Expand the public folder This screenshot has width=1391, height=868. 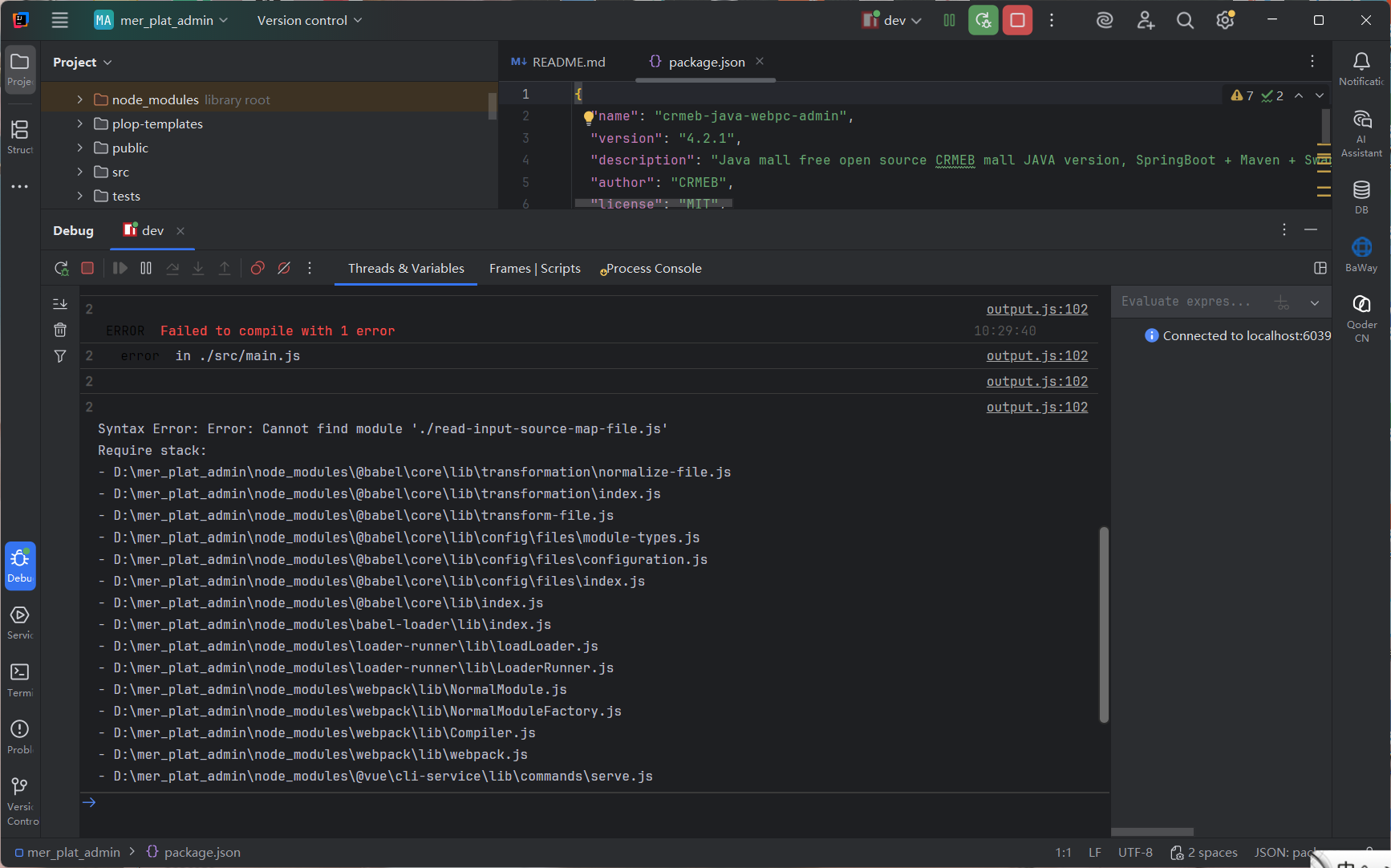[79, 148]
